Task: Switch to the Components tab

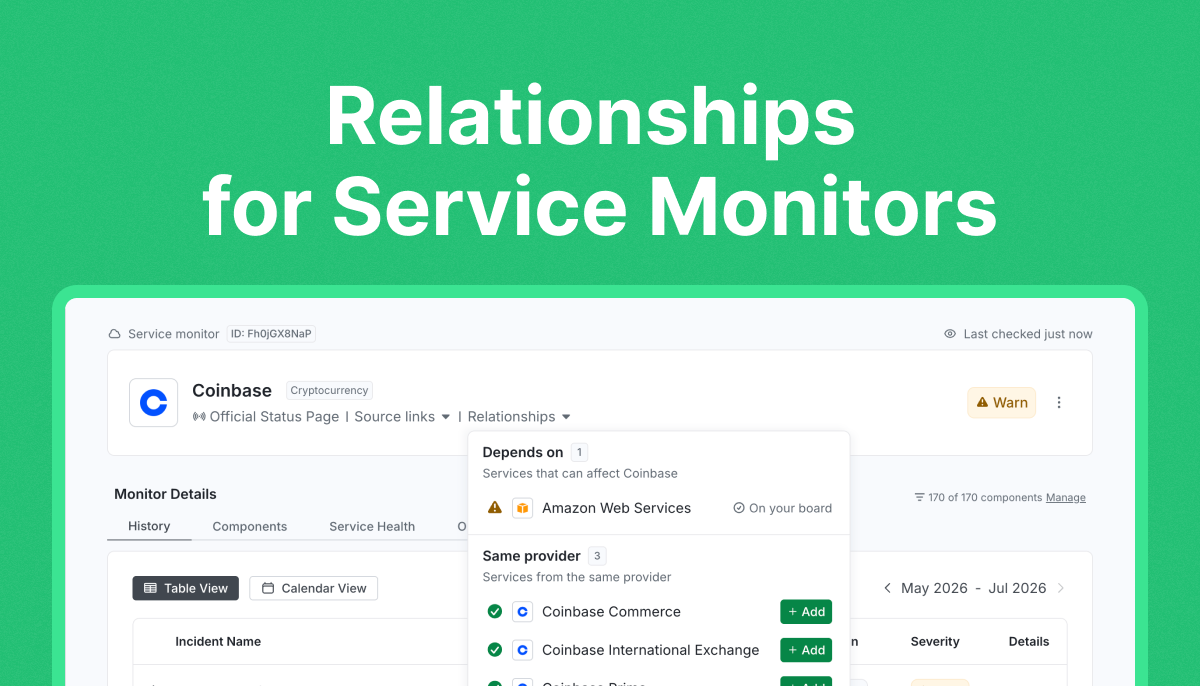Action: (x=249, y=526)
